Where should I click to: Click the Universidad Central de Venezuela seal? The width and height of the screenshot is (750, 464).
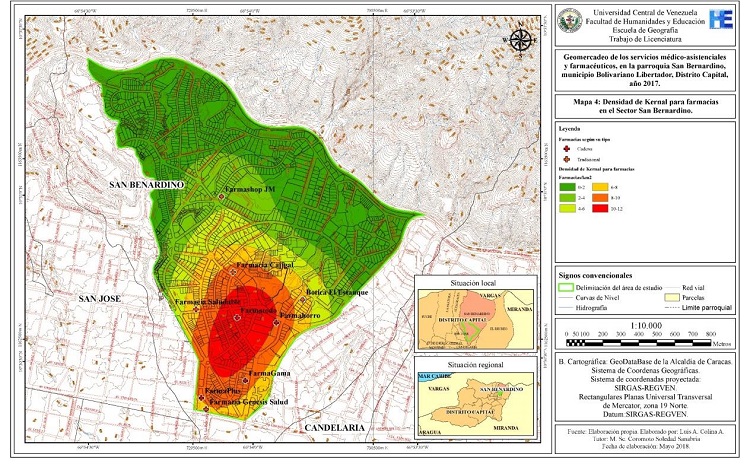tap(574, 21)
